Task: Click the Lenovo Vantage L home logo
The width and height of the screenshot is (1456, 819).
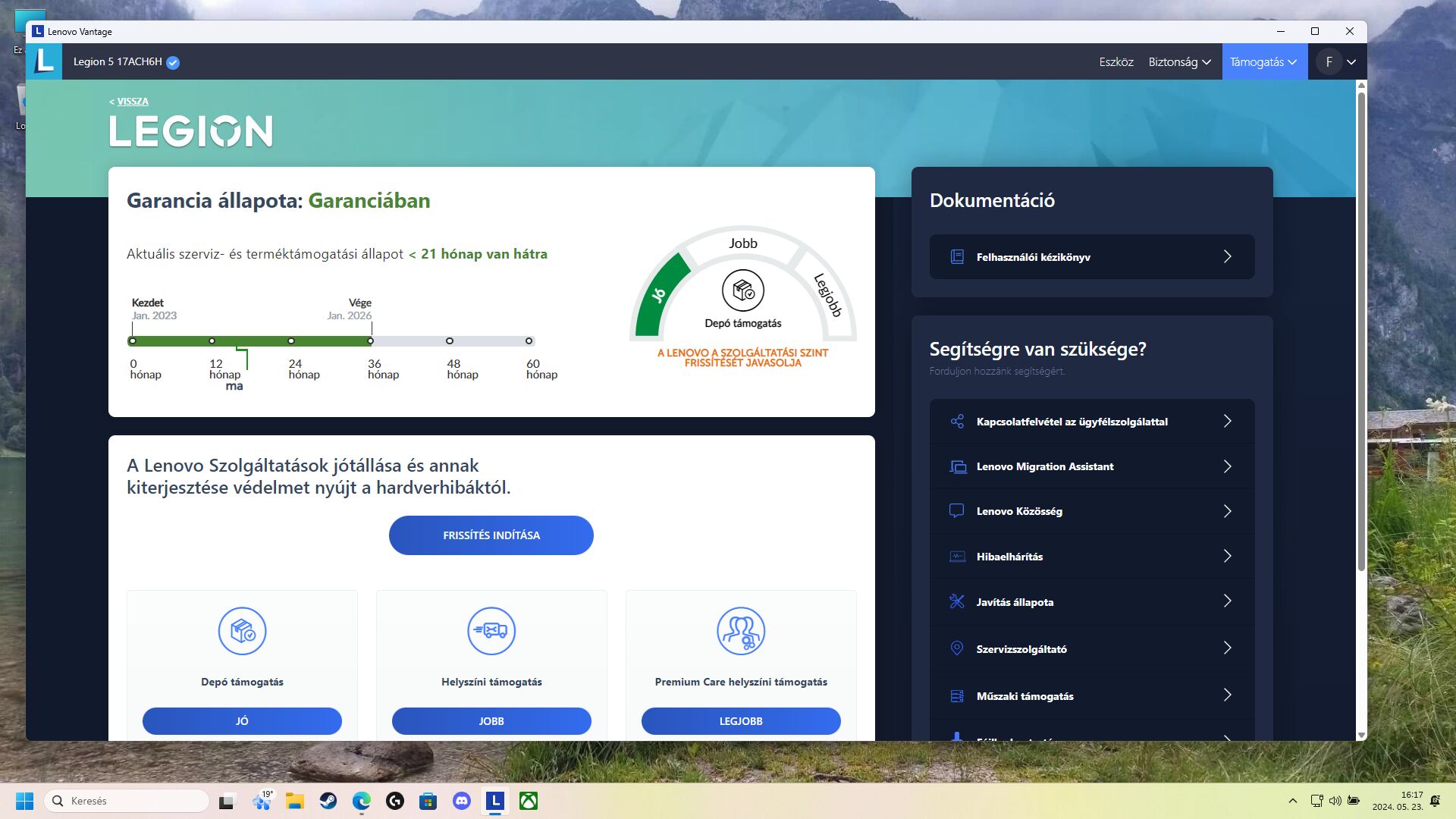Action: coord(44,61)
